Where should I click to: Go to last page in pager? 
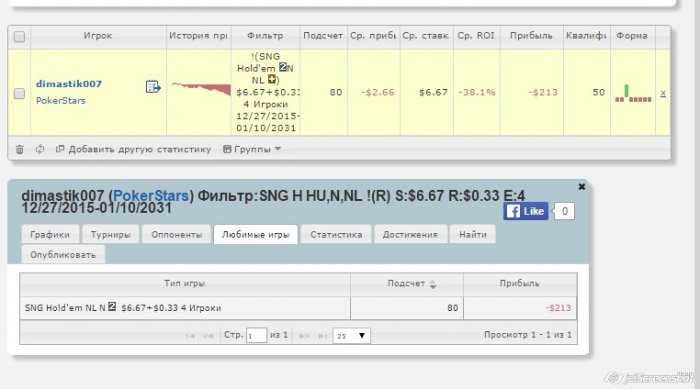[x=322, y=336]
